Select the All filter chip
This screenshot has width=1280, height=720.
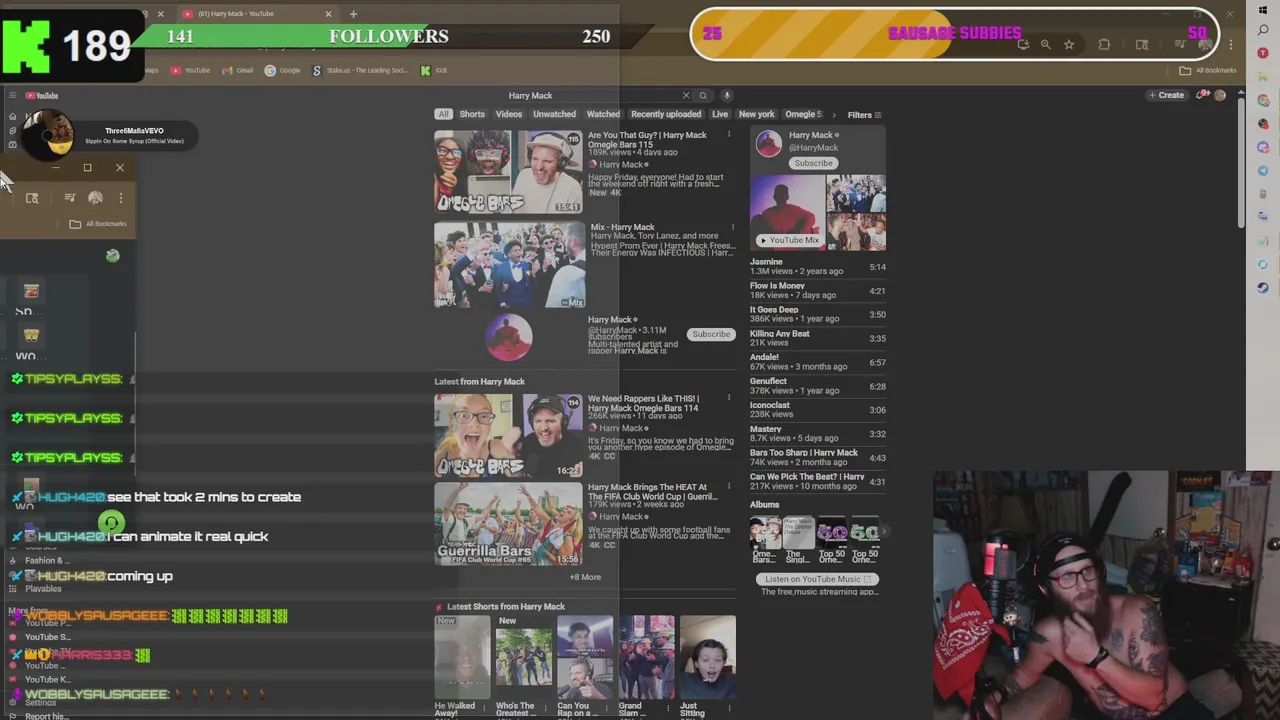[x=443, y=114]
